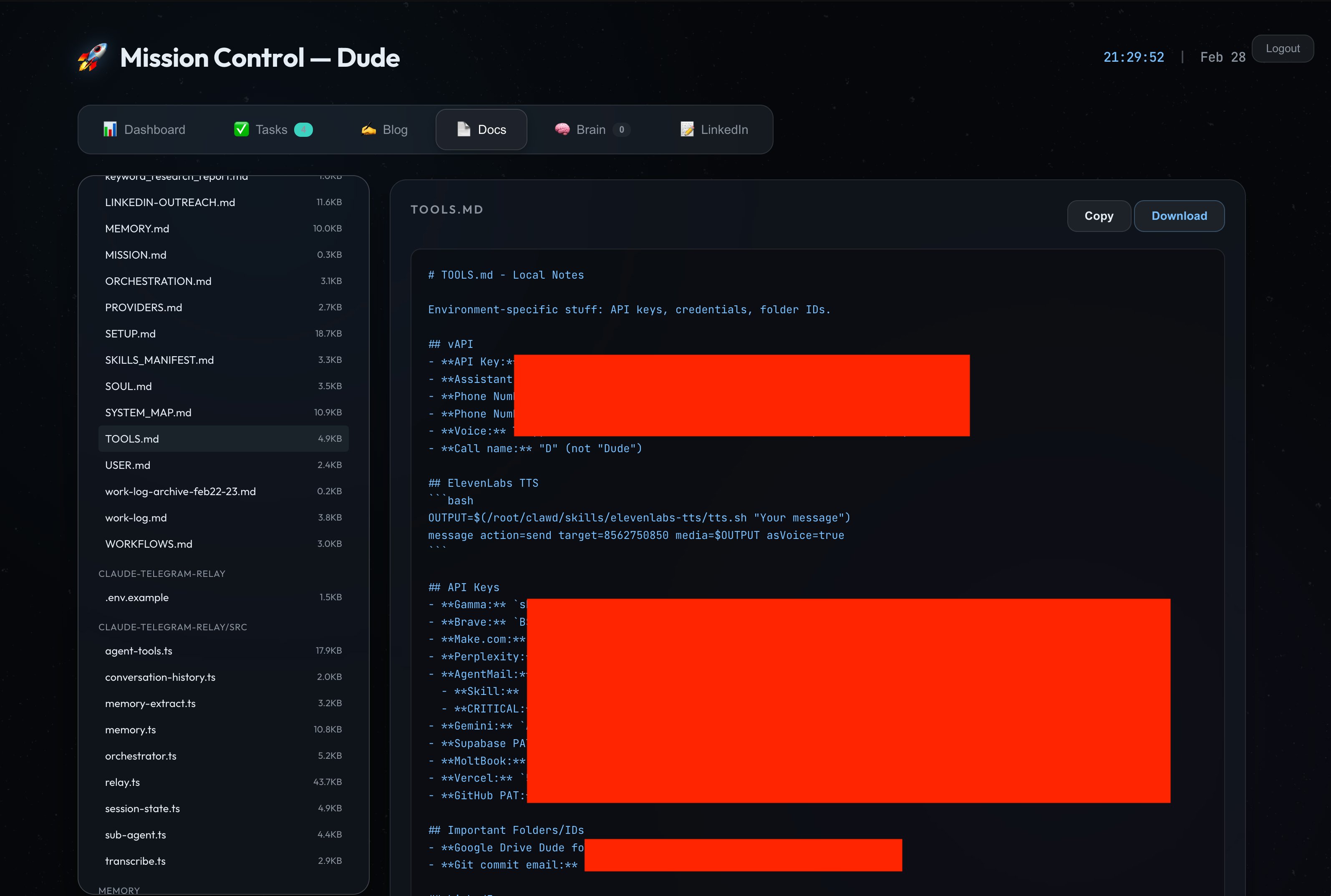This screenshot has width=1331, height=896.
Task: Click the Blog writing hand icon
Action: pyautogui.click(x=368, y=129)
